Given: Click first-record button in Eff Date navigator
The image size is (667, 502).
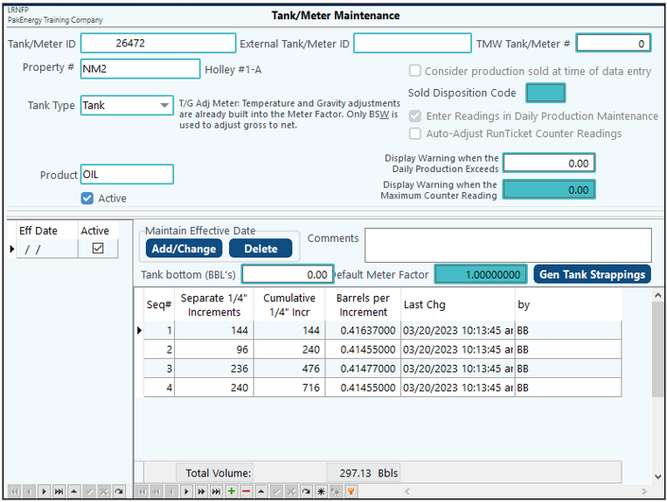Looking at the screenshot, I should [x=14, y=491].
